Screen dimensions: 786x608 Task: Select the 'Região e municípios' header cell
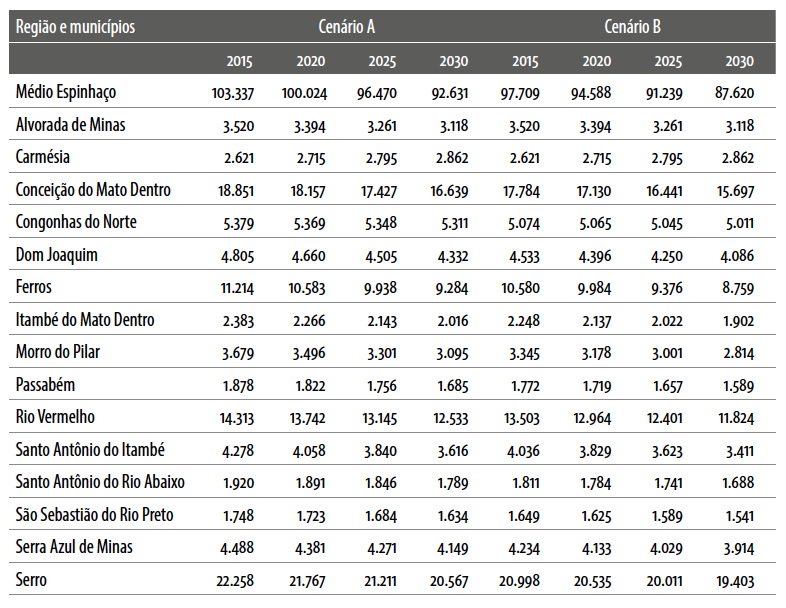pyautogui.click(x=76, y=27)
